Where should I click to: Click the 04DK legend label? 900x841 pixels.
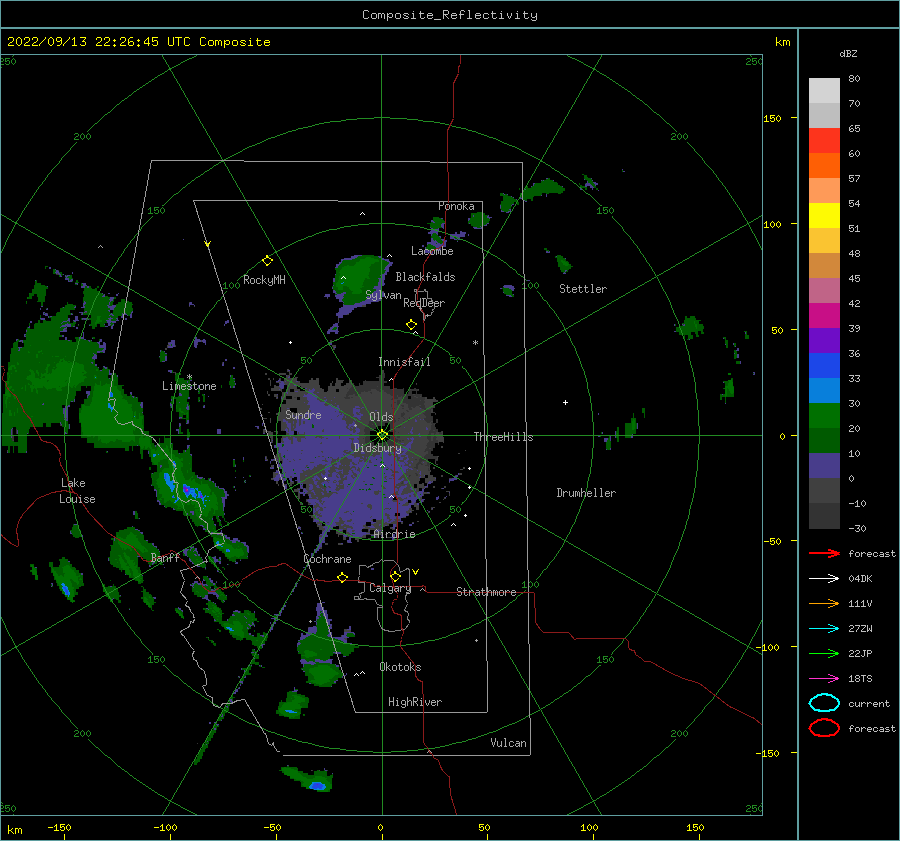[860, 578]
